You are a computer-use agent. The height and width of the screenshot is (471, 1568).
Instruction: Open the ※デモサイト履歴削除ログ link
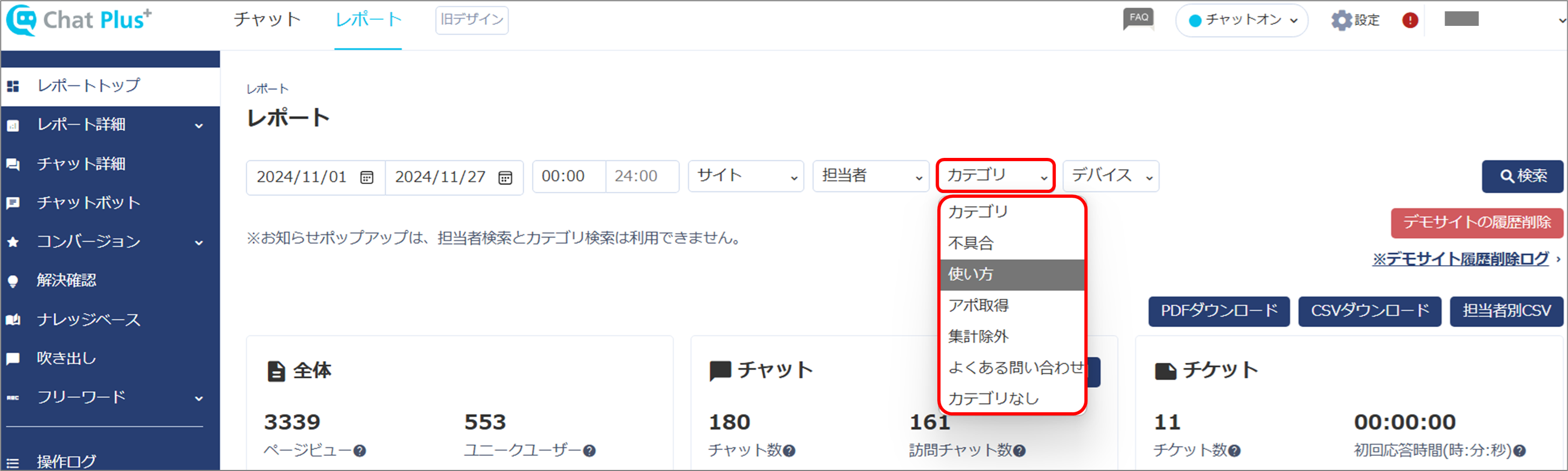[x=1460, y=259]
